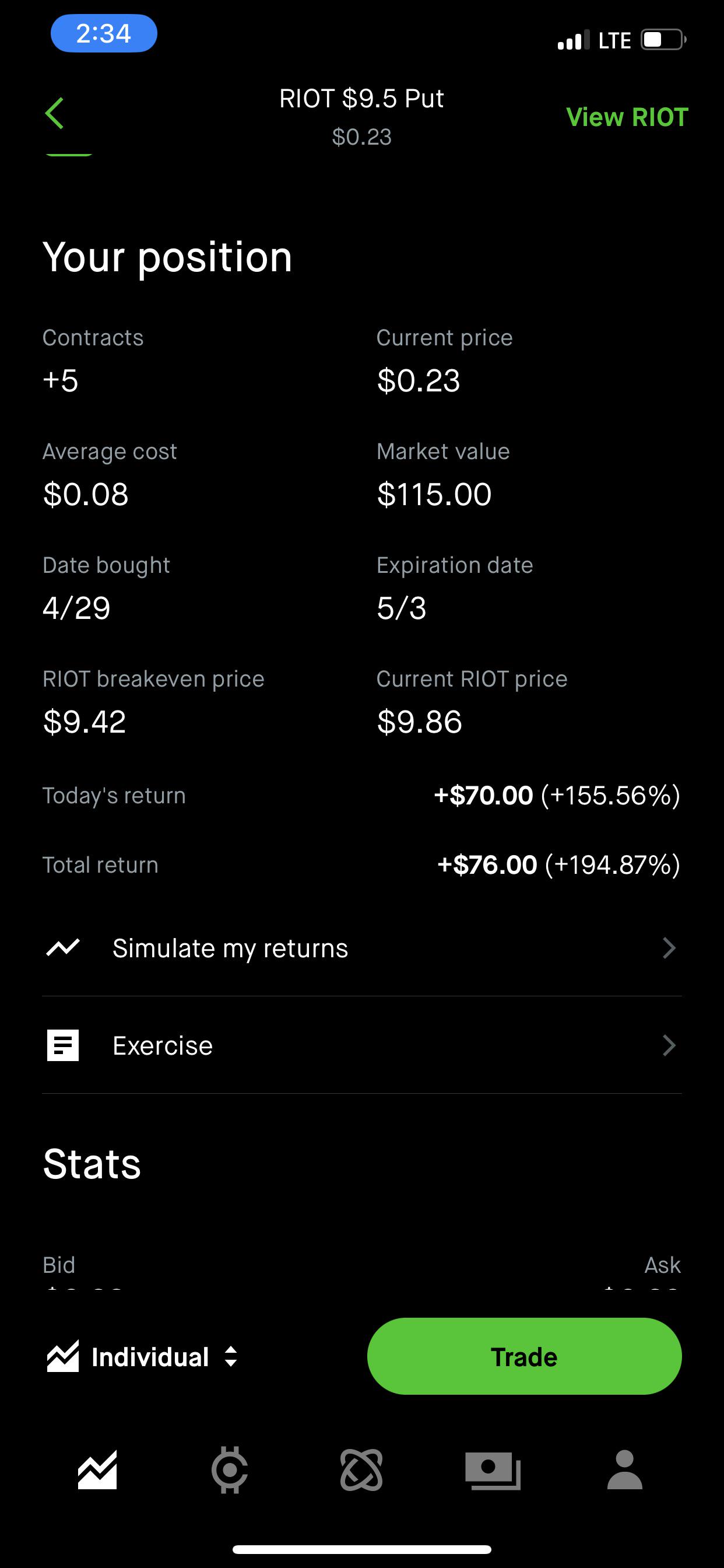
Task: Go to the investing home tab
Action: click(x=97, y=1470)
